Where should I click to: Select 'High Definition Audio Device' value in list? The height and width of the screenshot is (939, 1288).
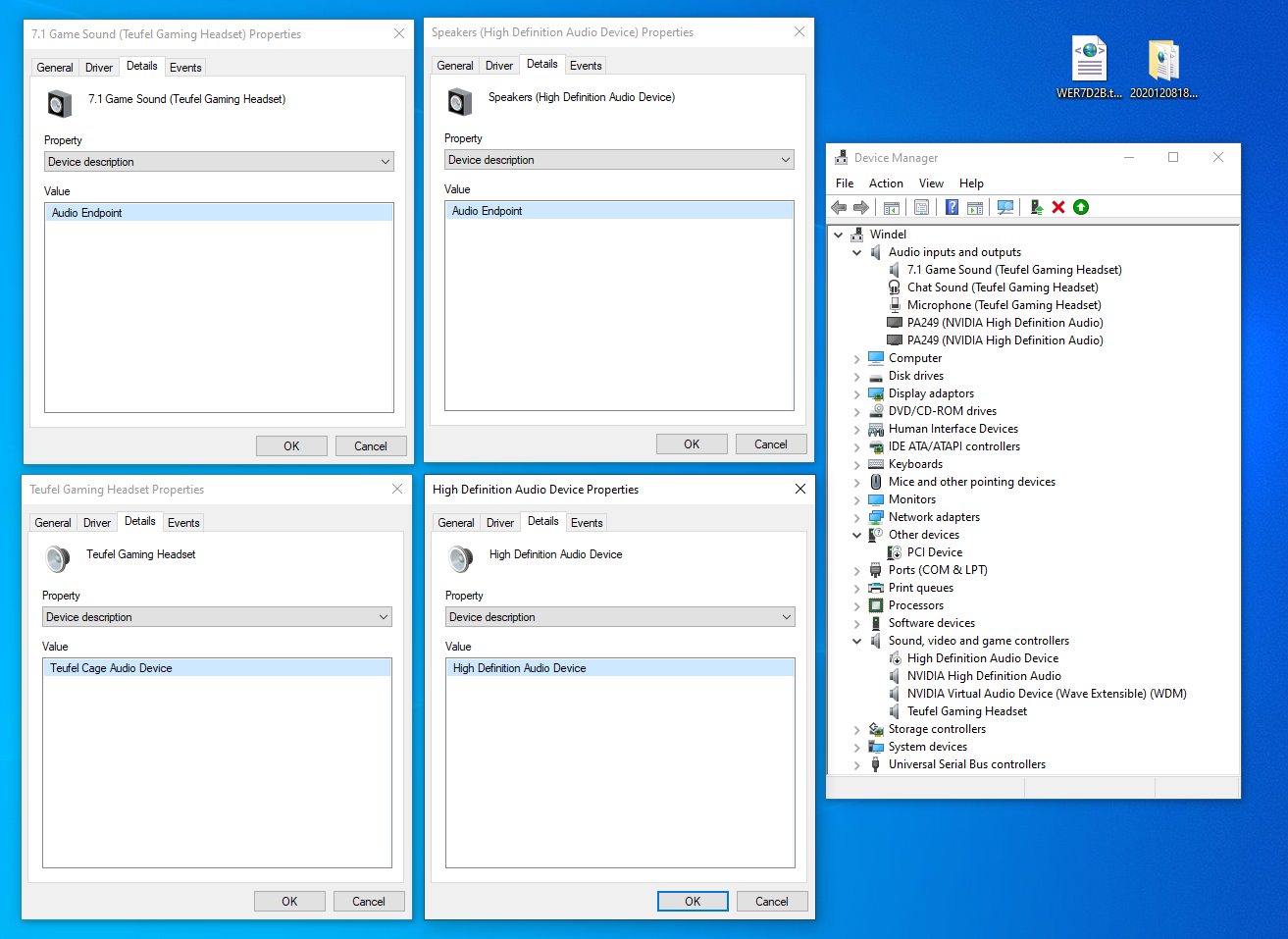pos(620,668)
